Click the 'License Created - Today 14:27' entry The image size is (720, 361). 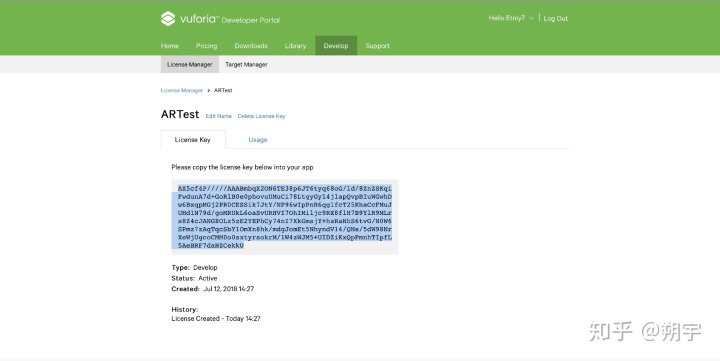[216, 318]
